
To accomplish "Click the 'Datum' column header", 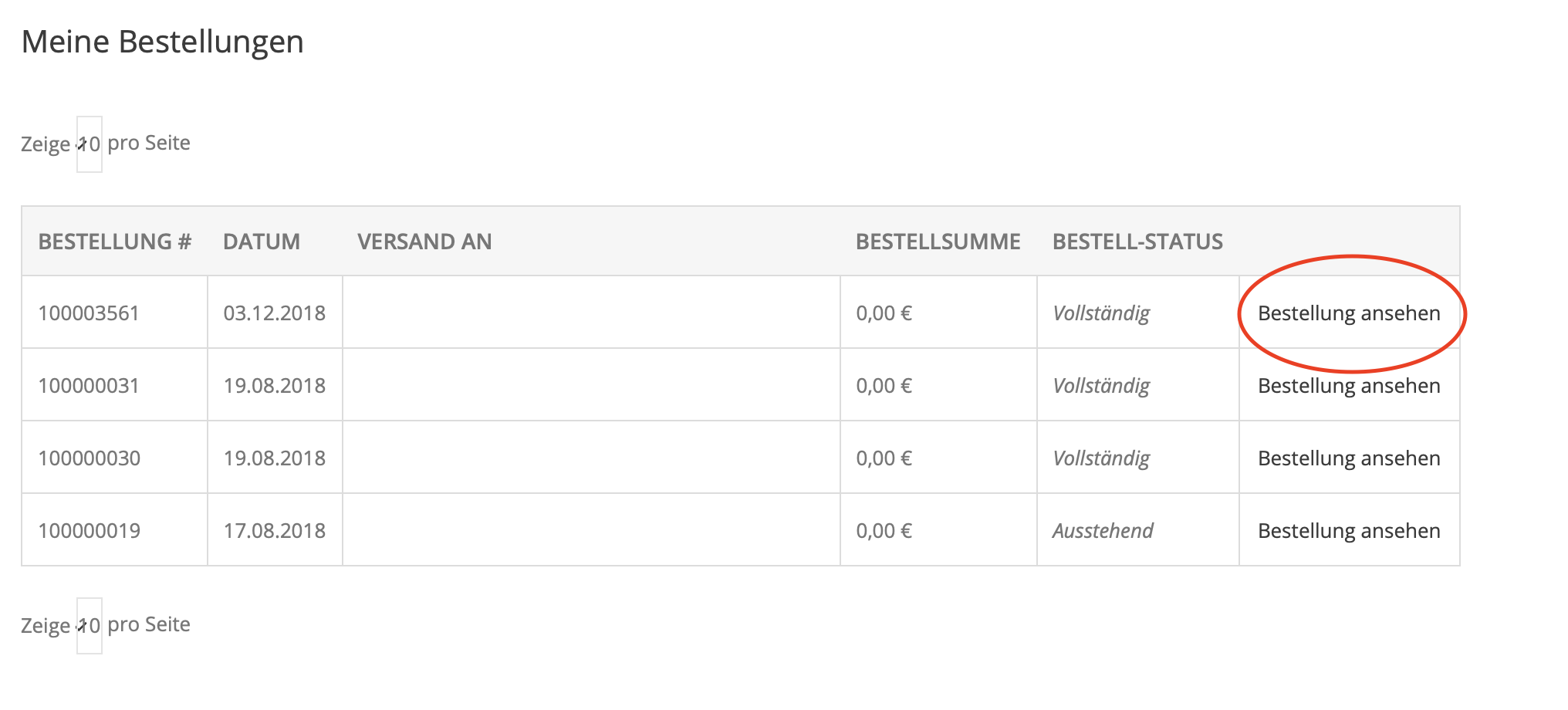I will [x=262, y=242].
